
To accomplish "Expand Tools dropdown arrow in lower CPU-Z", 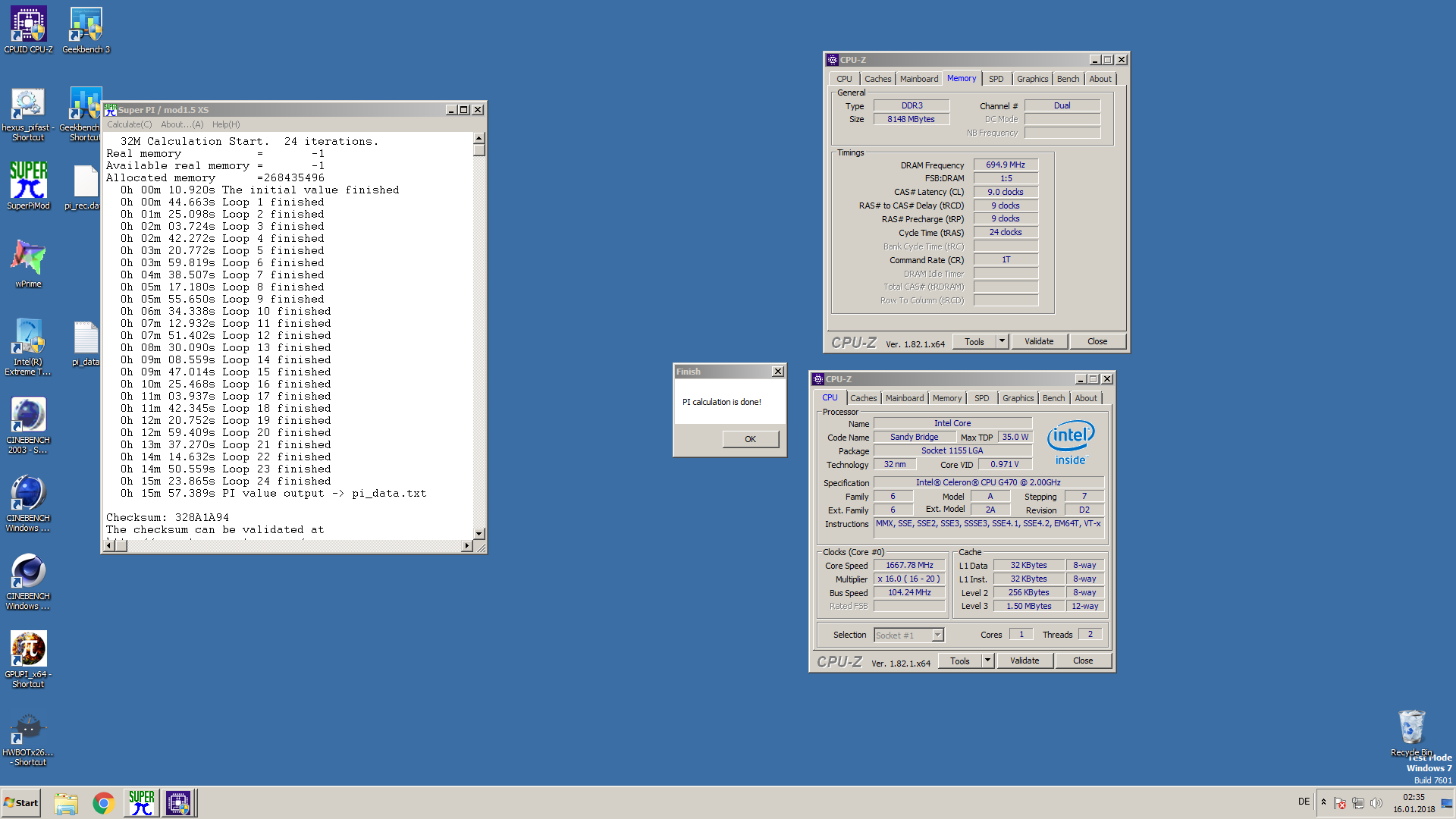I will pos(987,661).
